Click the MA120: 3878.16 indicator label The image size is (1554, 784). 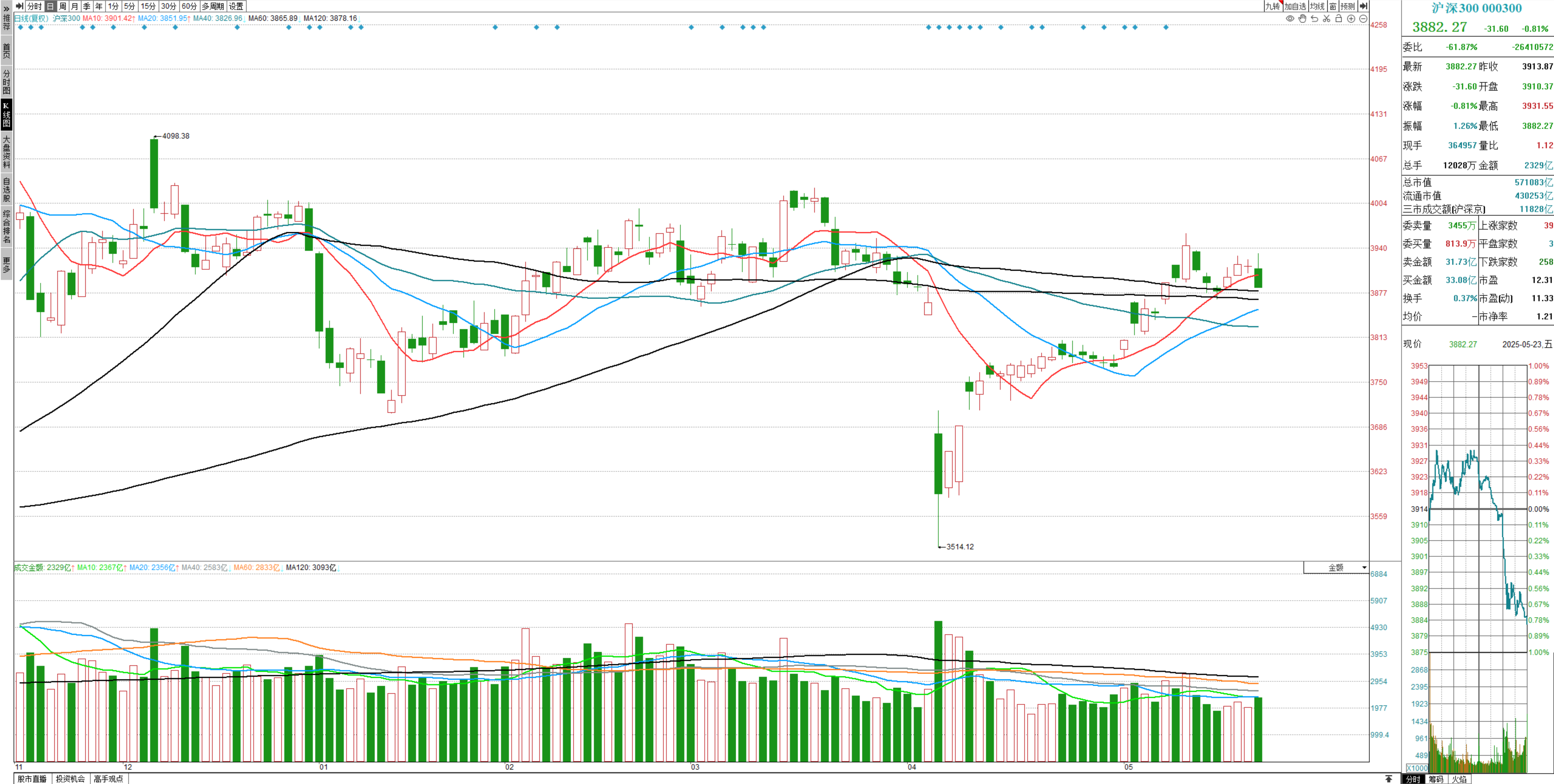tap(331, 19)
